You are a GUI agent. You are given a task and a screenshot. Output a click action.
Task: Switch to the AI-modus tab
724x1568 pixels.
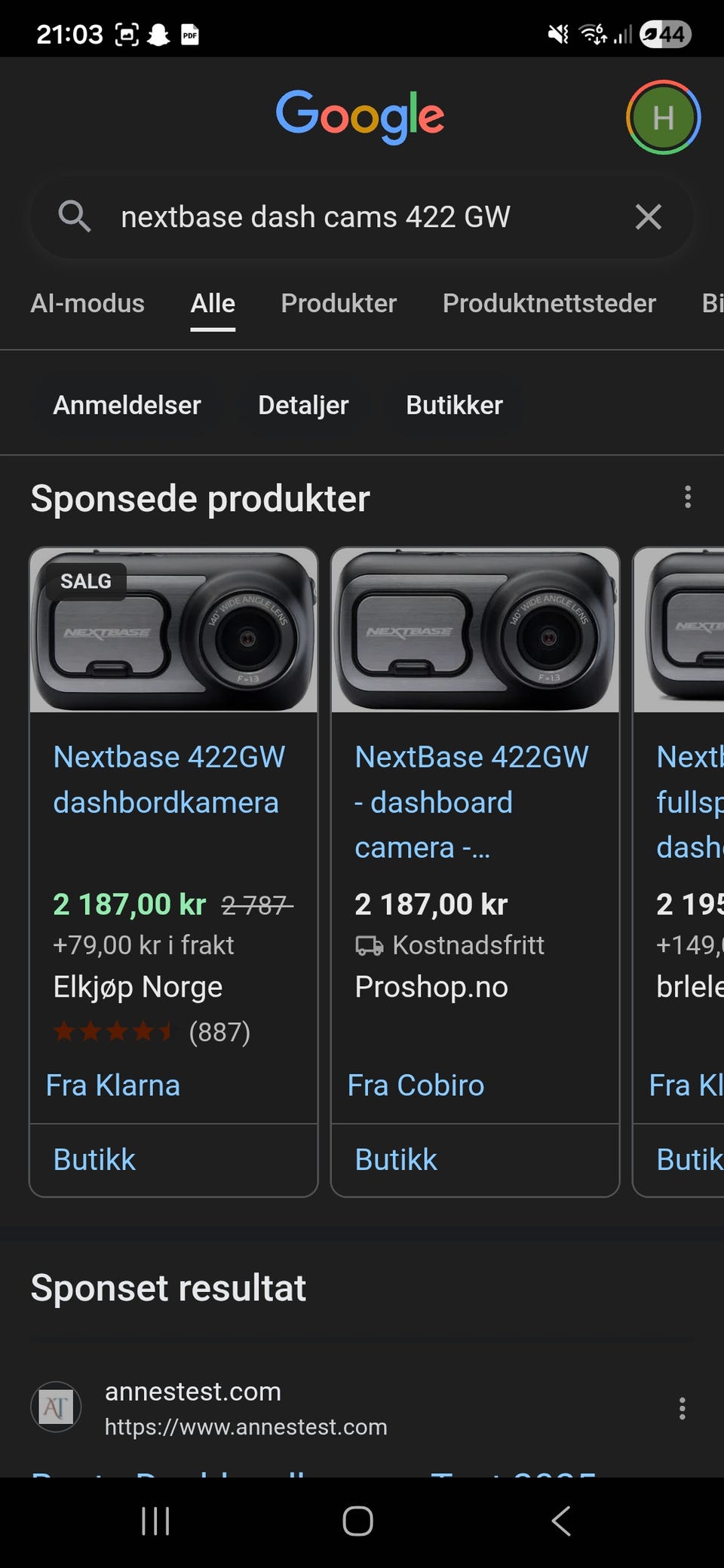[x=87, y=303]
